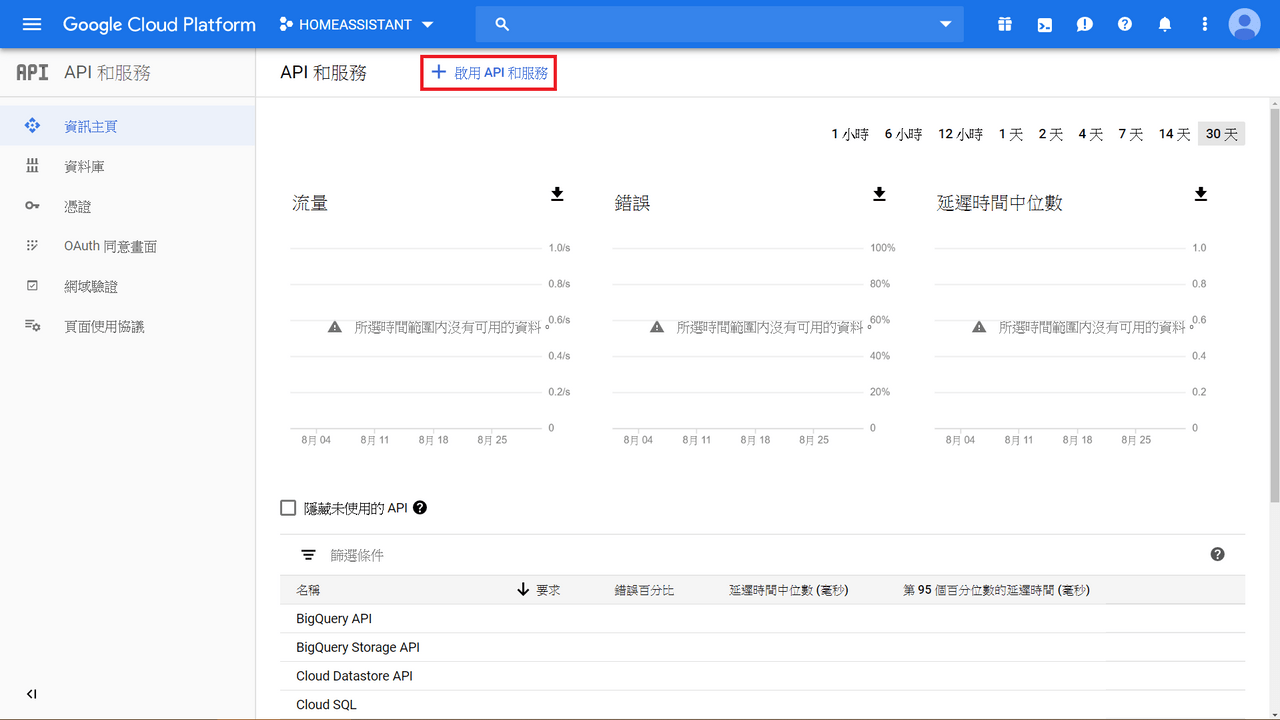Open the send feedback icon
The width and height of the screenshot is (1280, 720).
[x=1085, y=24]
